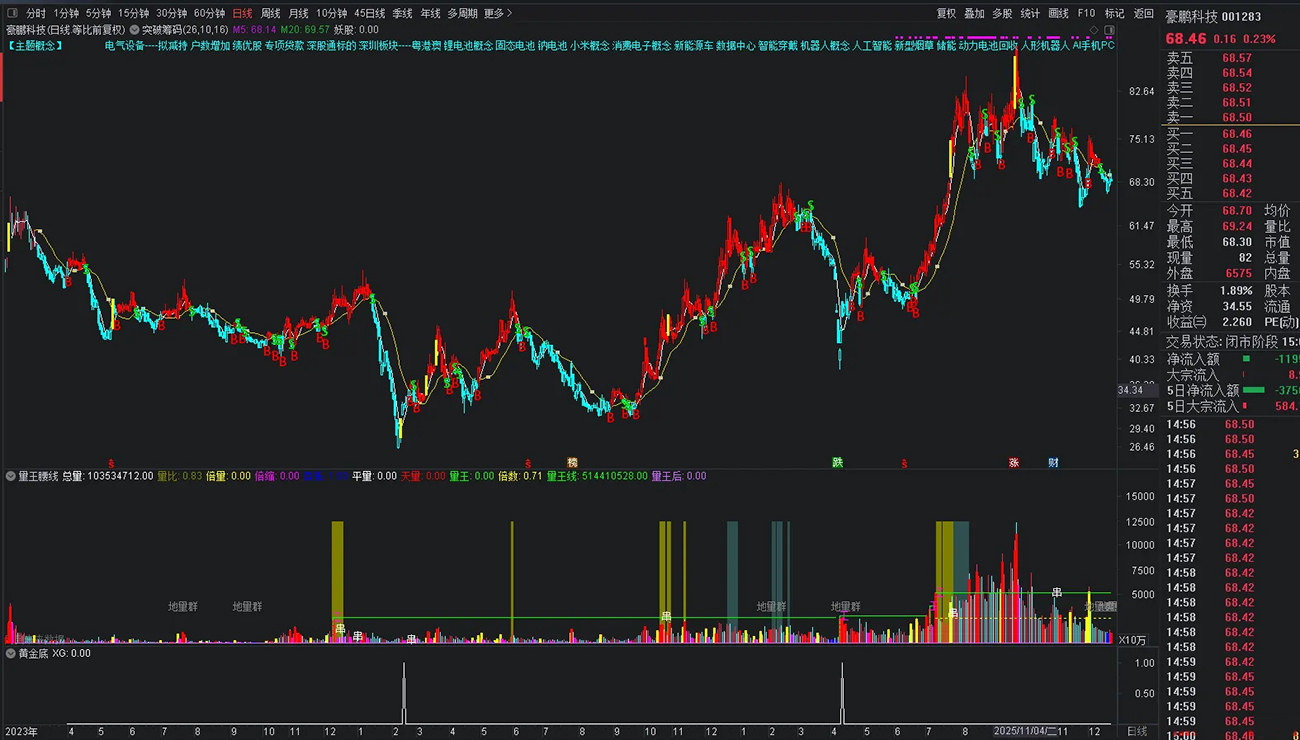1300x740 pixels.
Task: Click the 2025/11/04 date marker on timeline
Action: (x=1019, y=732)
